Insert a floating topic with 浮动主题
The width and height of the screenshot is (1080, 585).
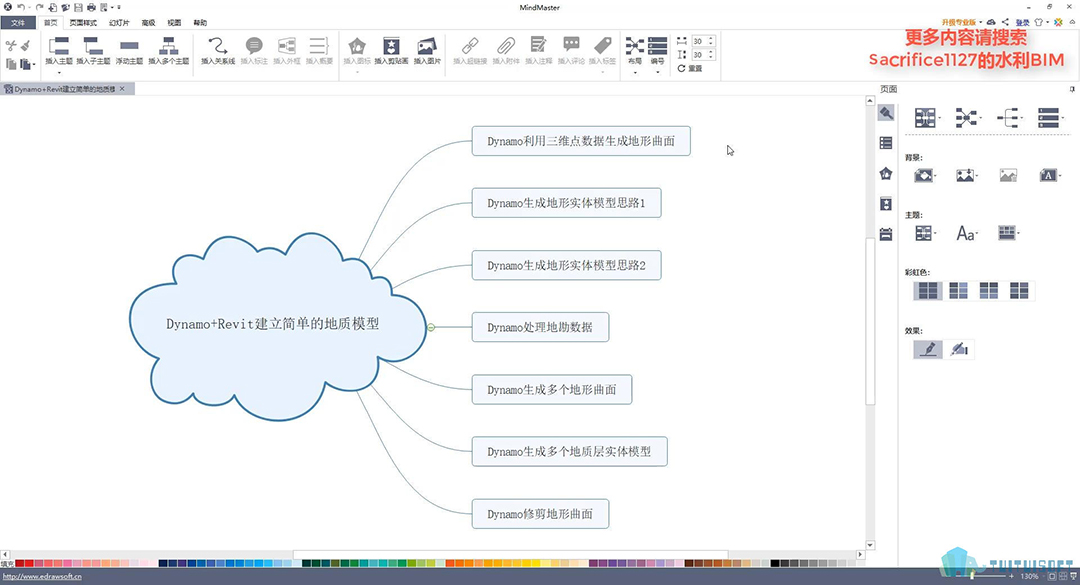pyautogui.click(x=129, y=47)
